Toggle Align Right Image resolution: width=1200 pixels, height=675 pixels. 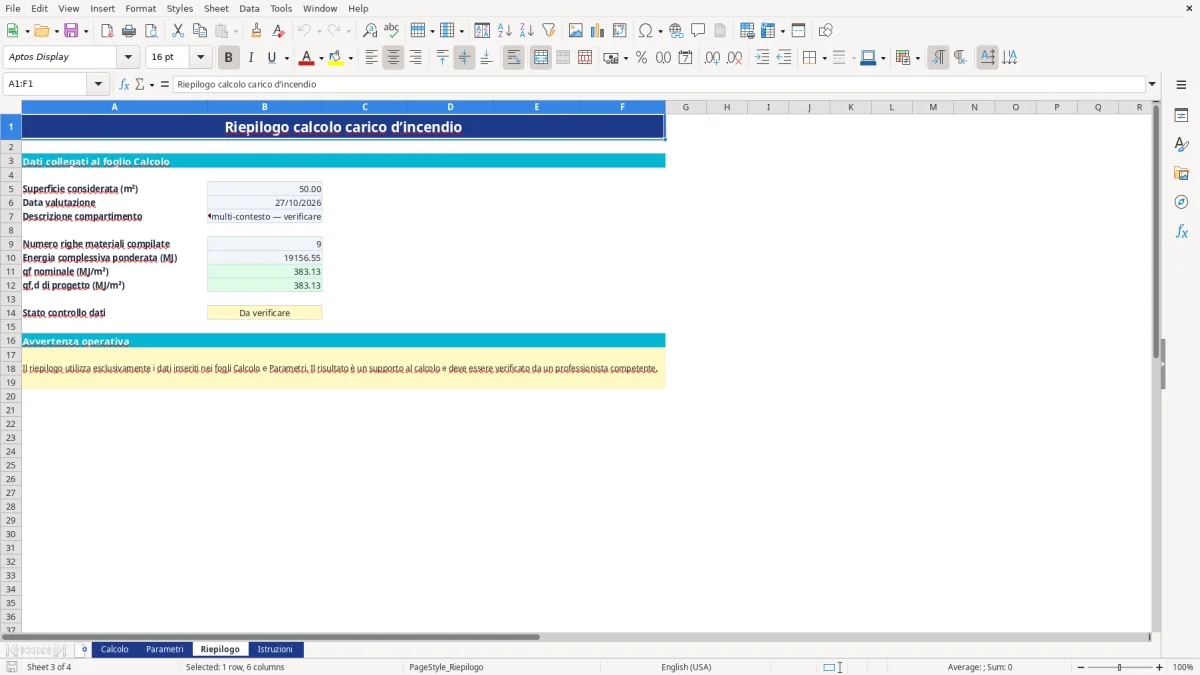click(x=415, y=58)
